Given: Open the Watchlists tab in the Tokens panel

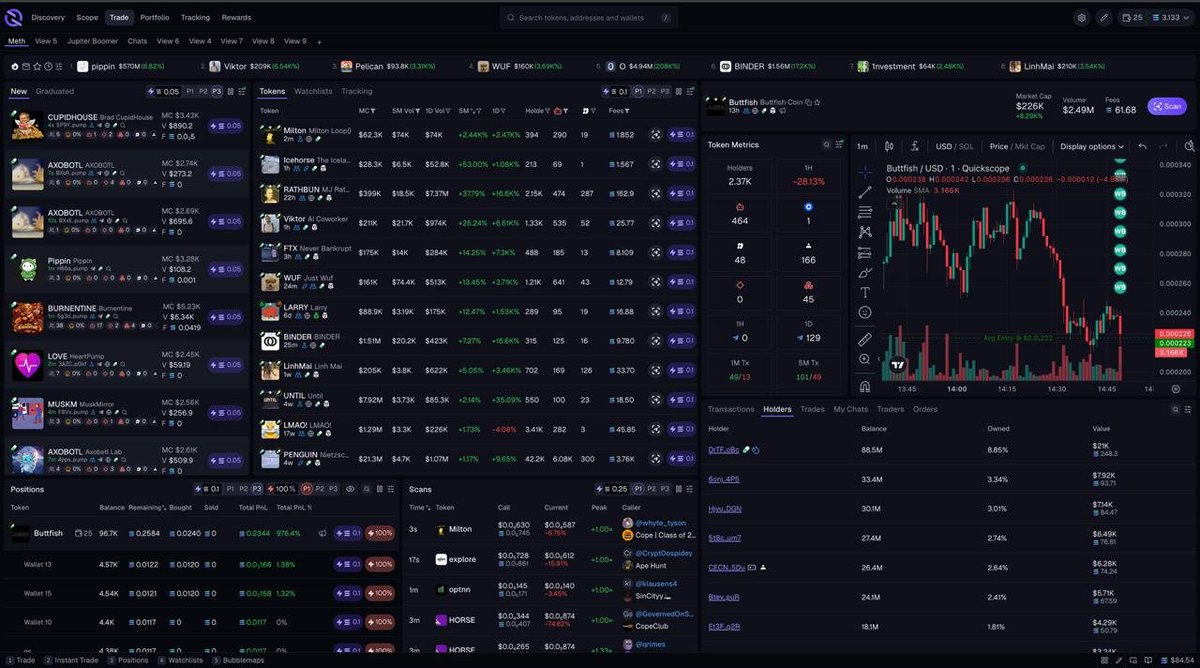Looking at the screenshot, I should click(313, 90).
